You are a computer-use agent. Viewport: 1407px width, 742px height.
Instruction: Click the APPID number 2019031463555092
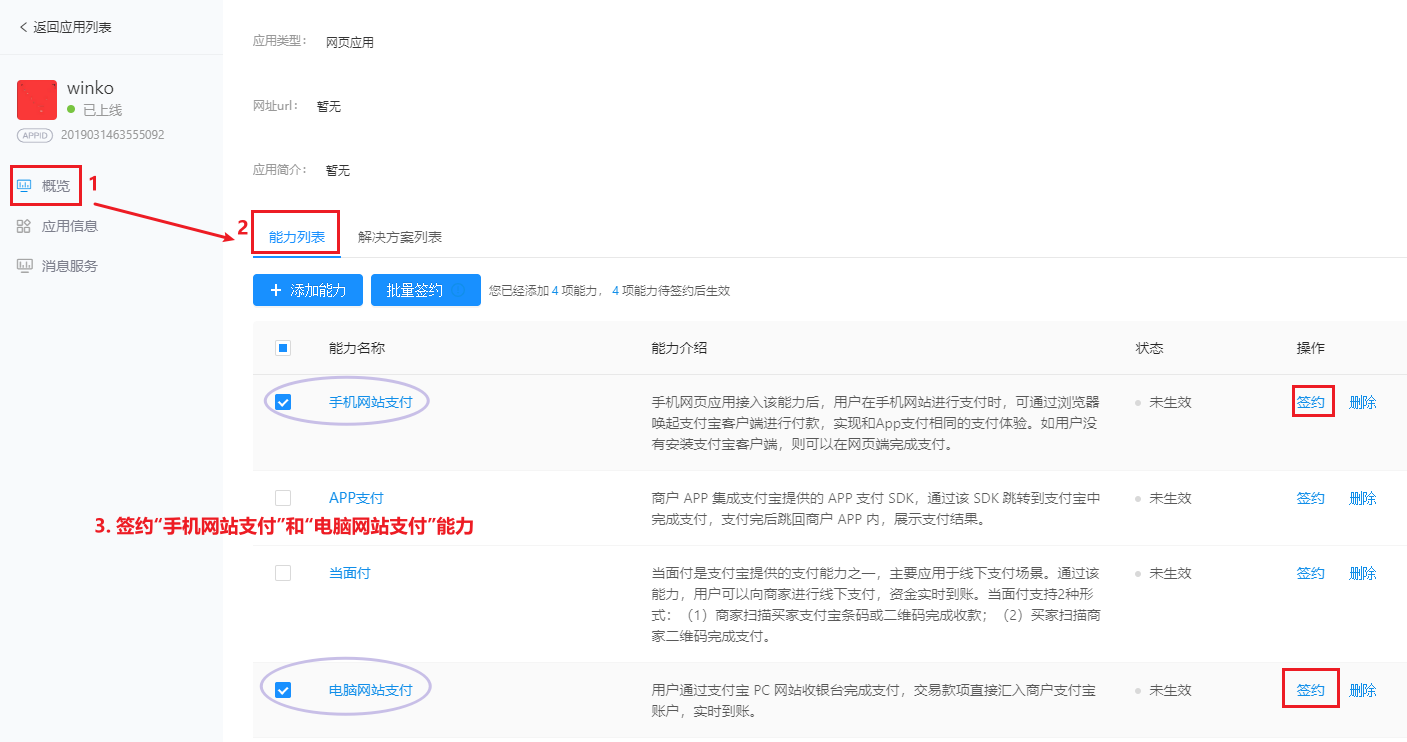pyautogui.click(x=113, y=134)
